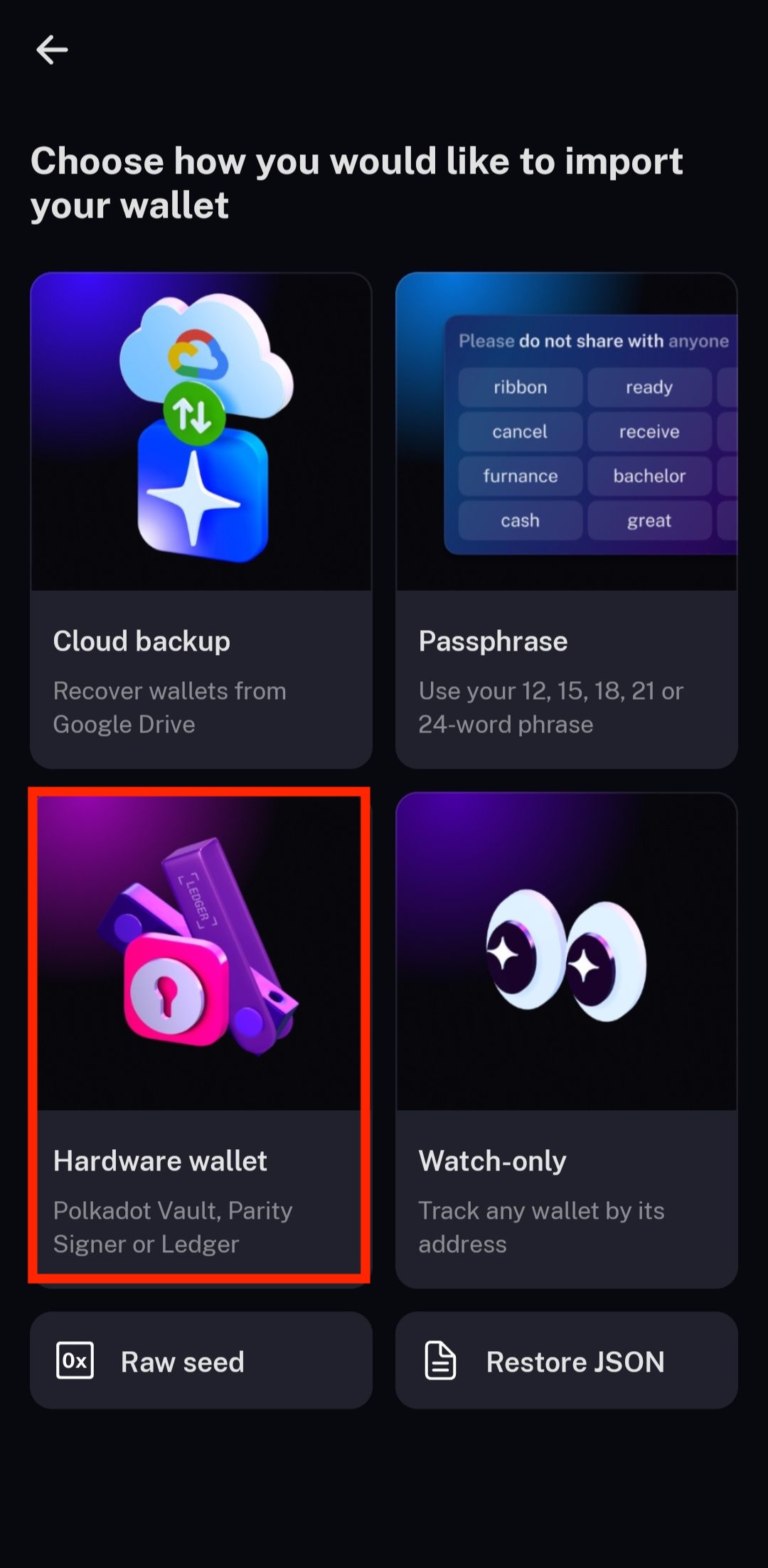Tap 'Recover wallets from Google Drive' text
Viewport: 768px width, 1568px height.
coord(170,708)
